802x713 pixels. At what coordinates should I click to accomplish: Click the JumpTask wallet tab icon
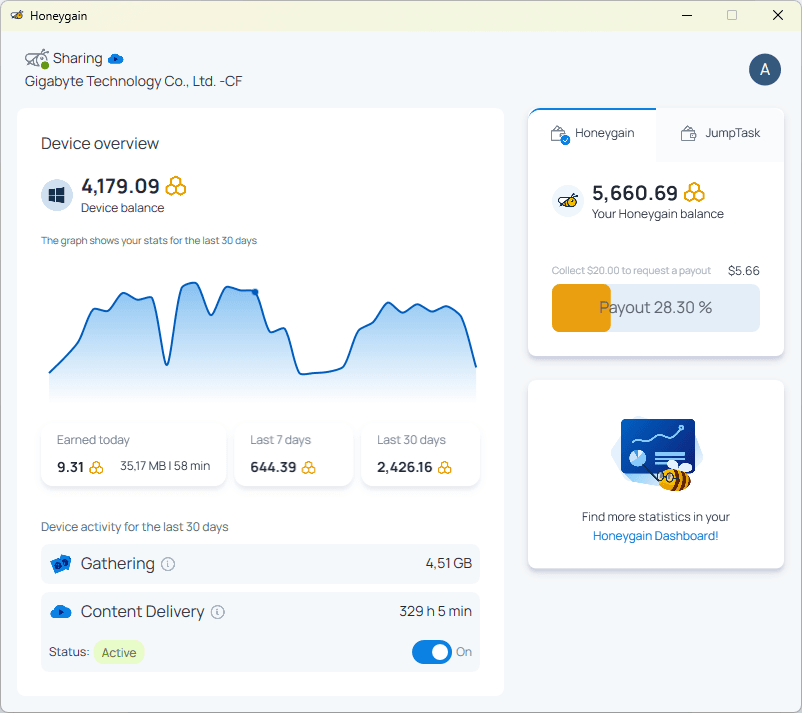pos(688,133)
